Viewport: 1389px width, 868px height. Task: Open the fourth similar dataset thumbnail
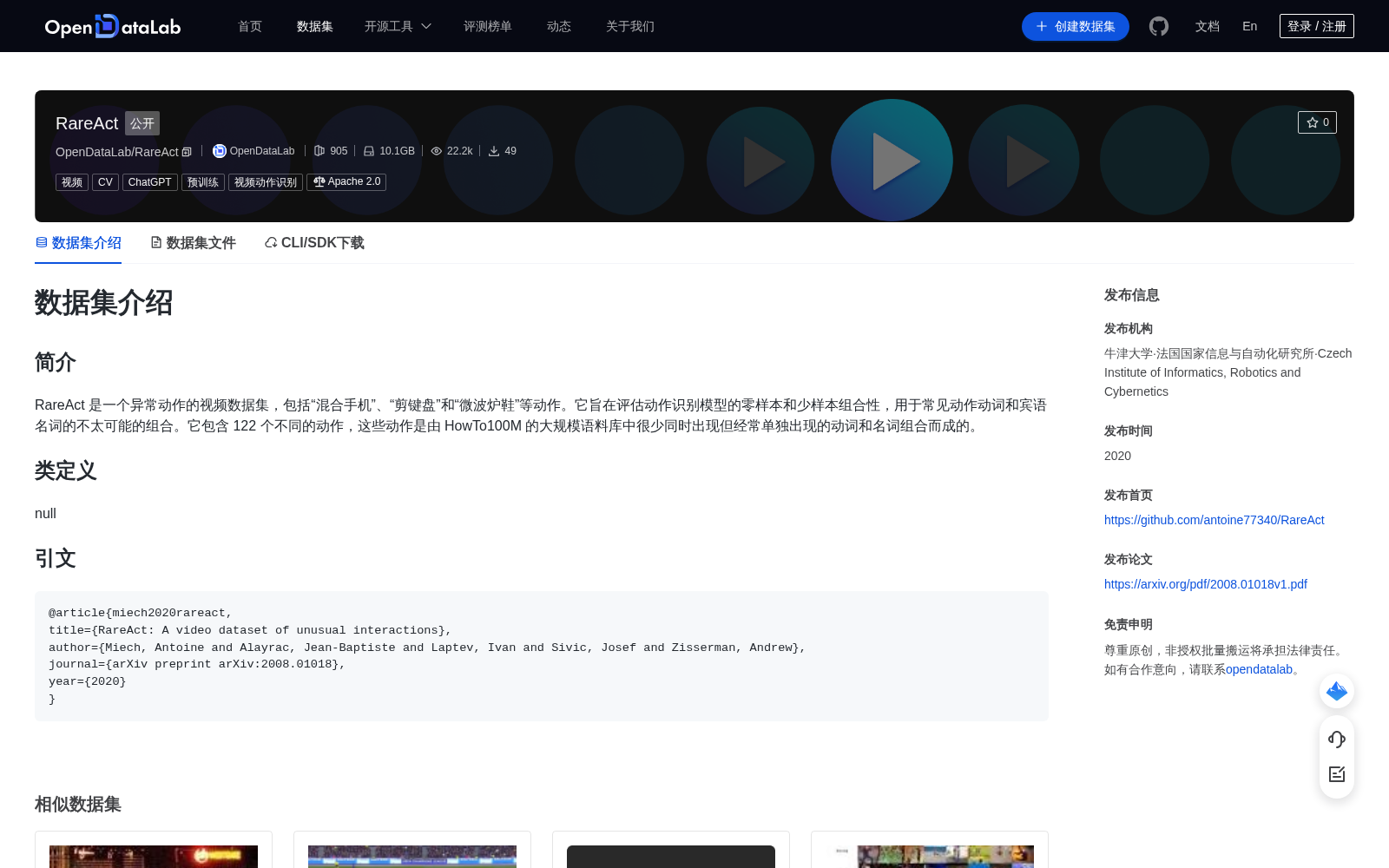pos(930,857)
